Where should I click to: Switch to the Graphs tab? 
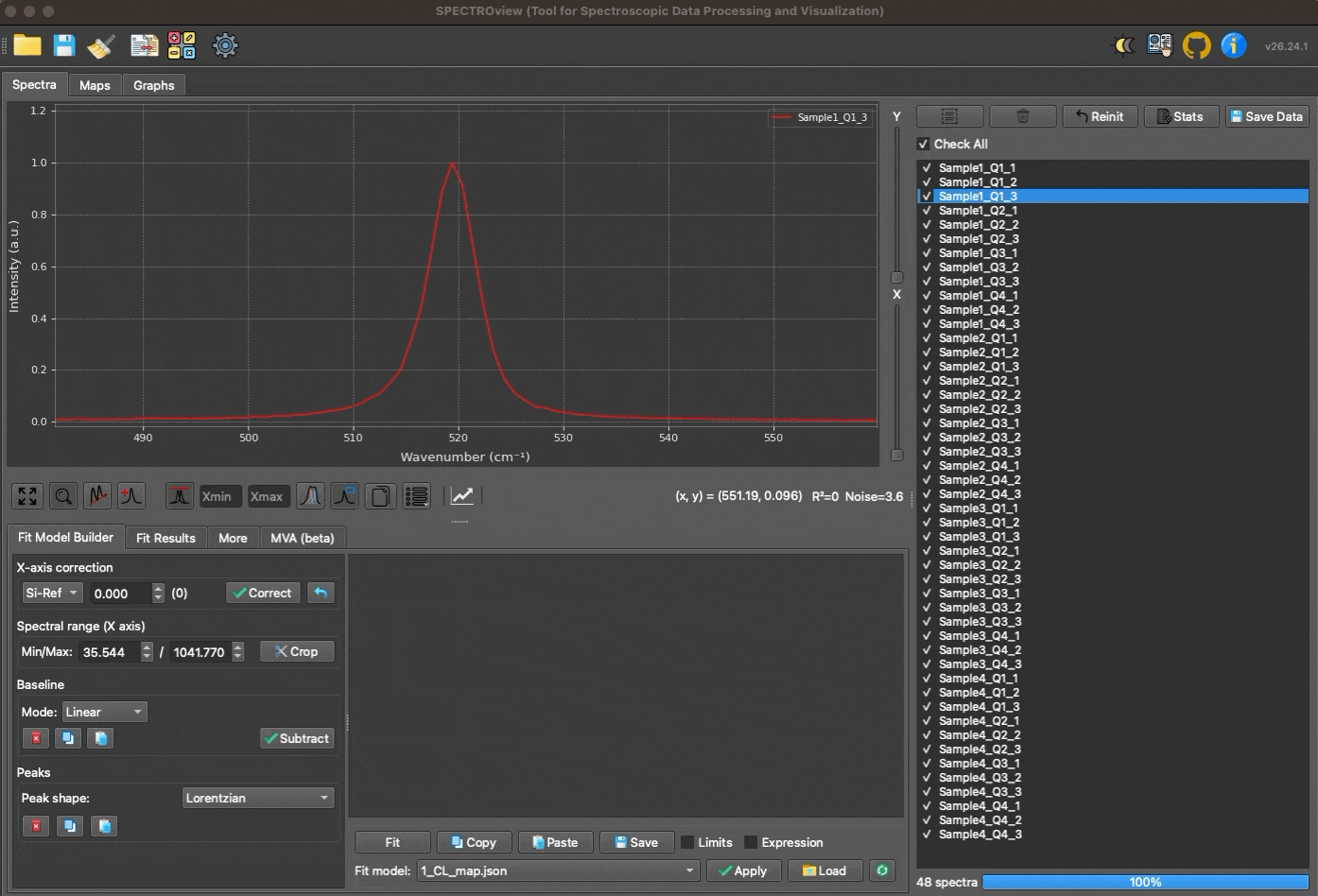154,85
